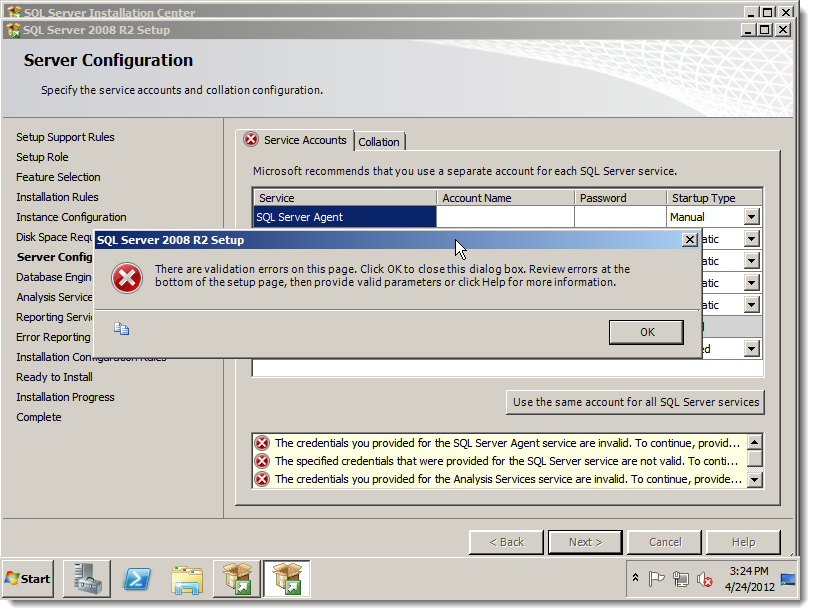Open the second row Startup Type dropdown arrow
The height and width of the screenshot is (615, 815).
(x=752, y=239)
